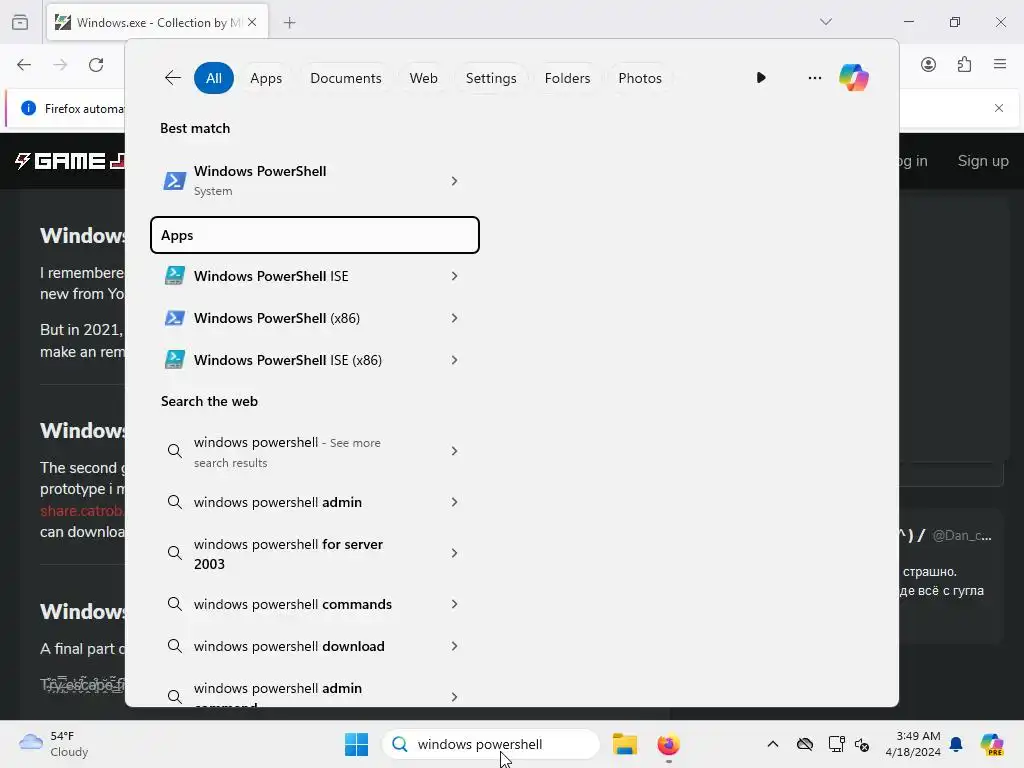Expand Windows PowerShell best match details
The height and width of the screenshot is (768, 1024).
pos(454,181)
